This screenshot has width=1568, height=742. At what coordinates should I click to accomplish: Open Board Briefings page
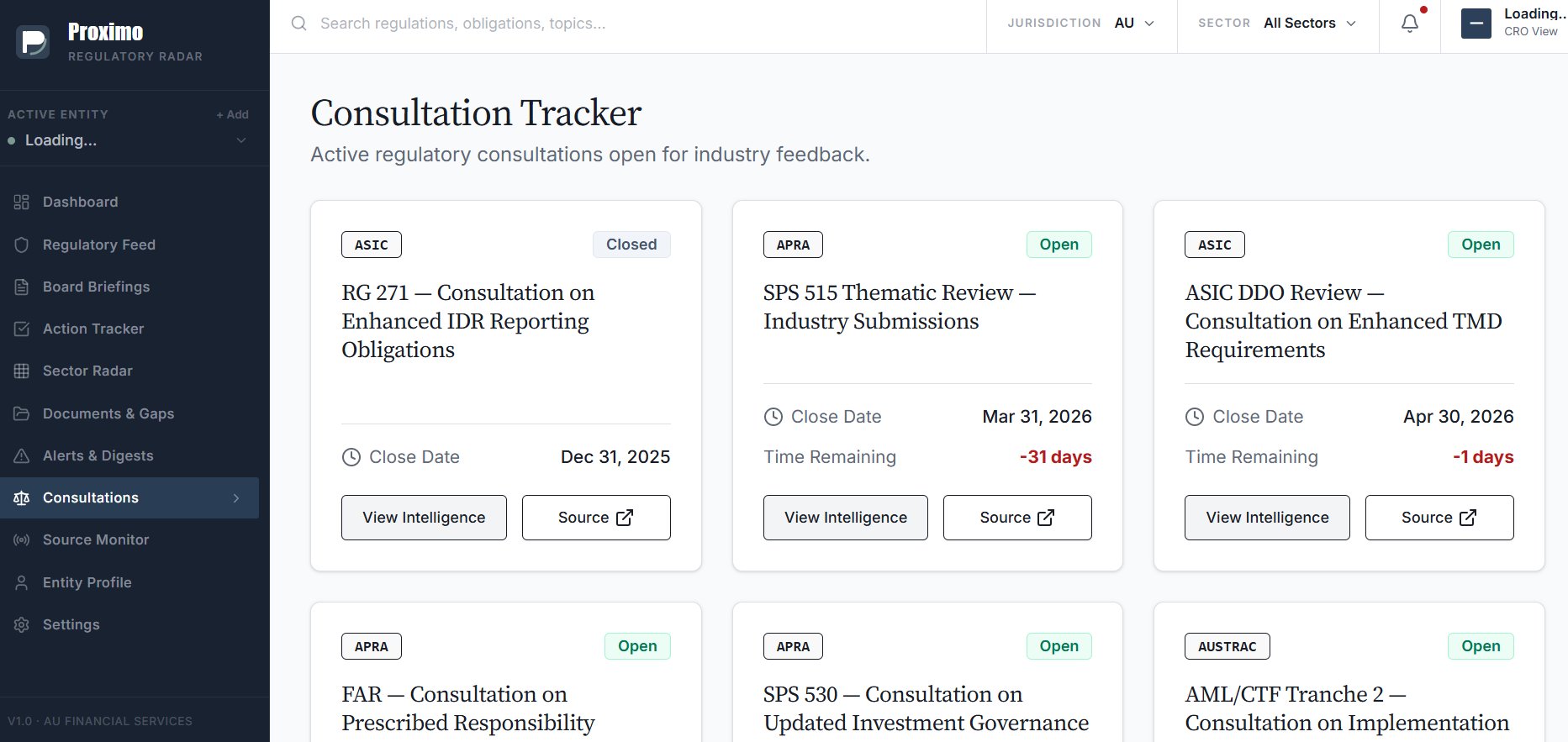tap(129, 287)
